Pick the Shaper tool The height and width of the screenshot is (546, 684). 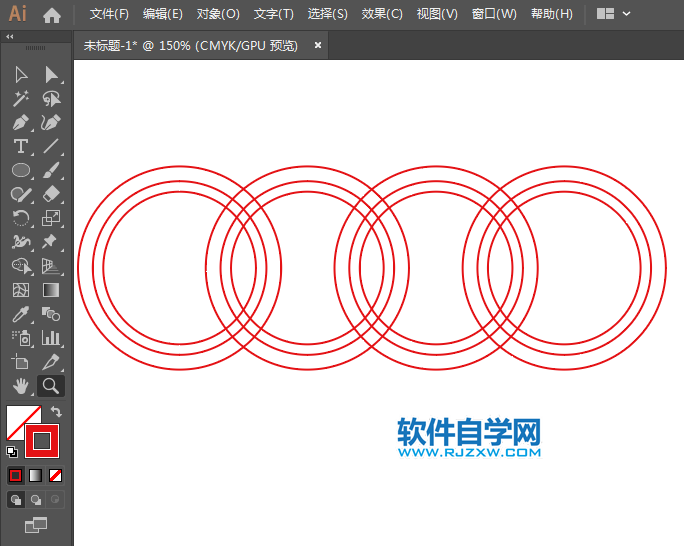click(x=21, y=194)
